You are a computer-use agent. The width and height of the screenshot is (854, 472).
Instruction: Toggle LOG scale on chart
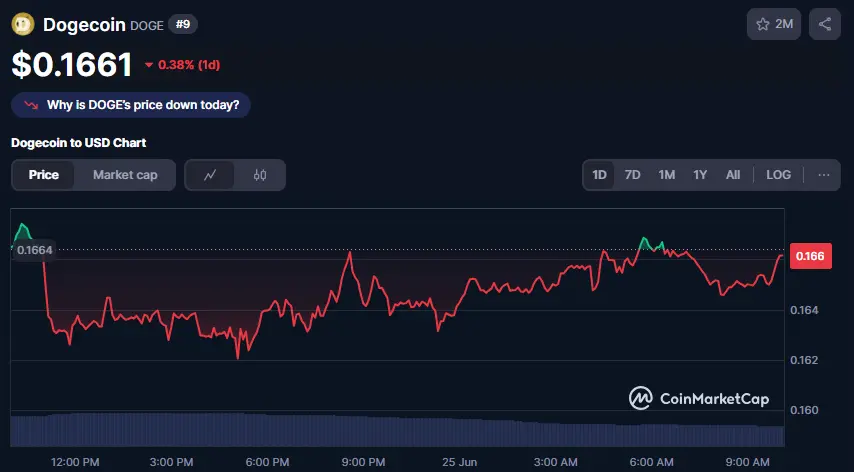tap(778, 175)
